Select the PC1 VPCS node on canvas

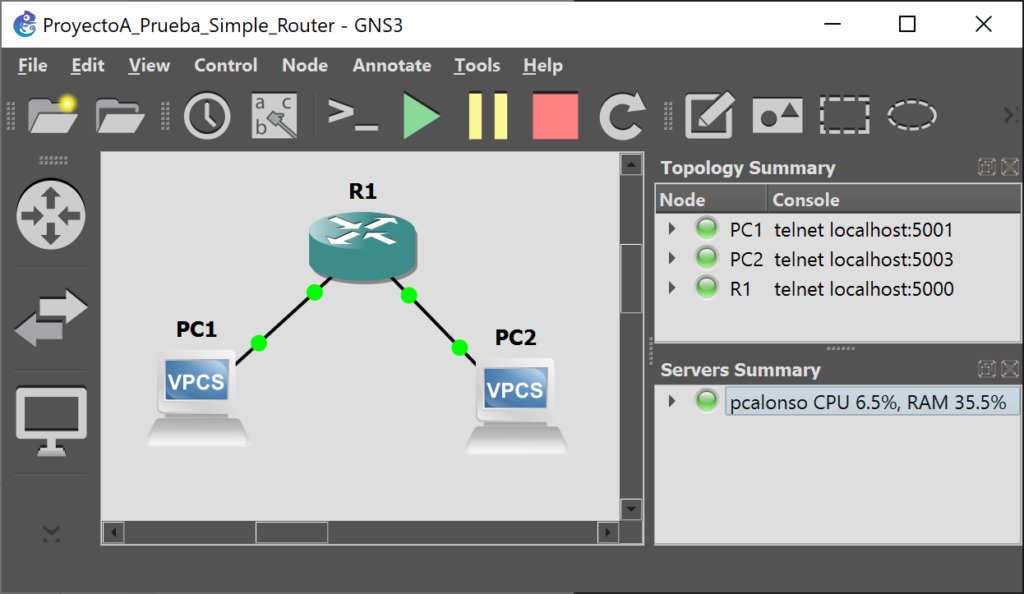197,399
